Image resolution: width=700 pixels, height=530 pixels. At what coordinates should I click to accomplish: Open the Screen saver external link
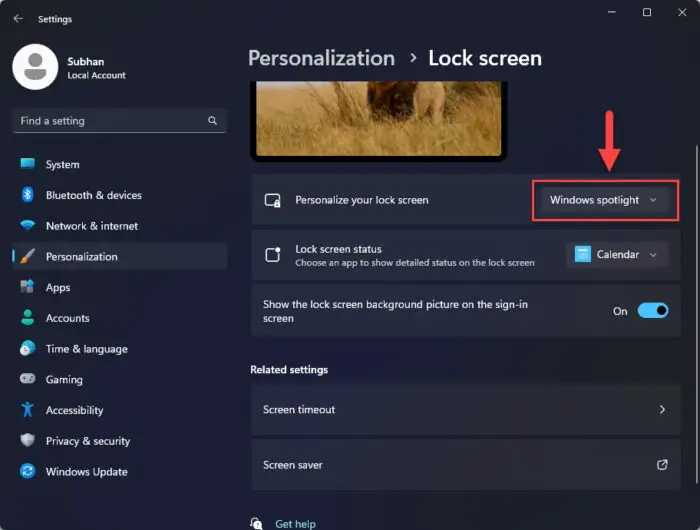coord(661,465)
